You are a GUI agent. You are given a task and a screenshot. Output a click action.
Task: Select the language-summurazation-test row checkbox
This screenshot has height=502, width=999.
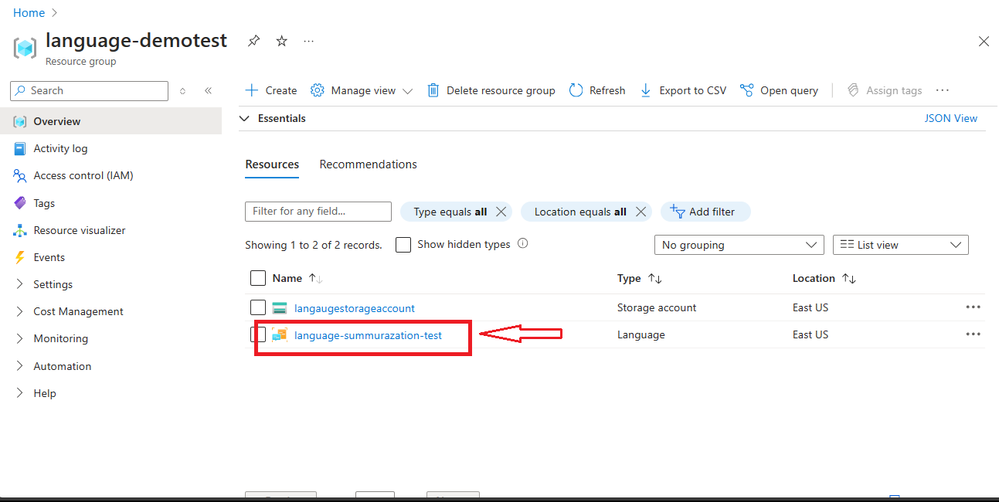pos(258,334)
